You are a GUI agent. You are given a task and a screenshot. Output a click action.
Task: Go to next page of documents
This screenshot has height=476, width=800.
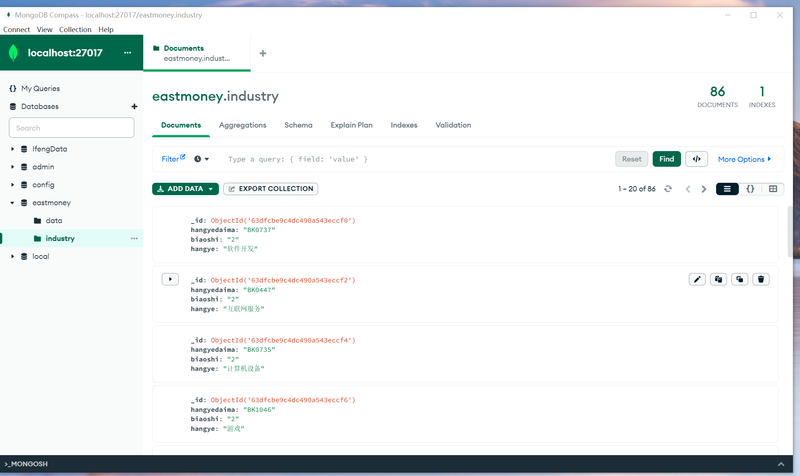[x=704, y=189]
